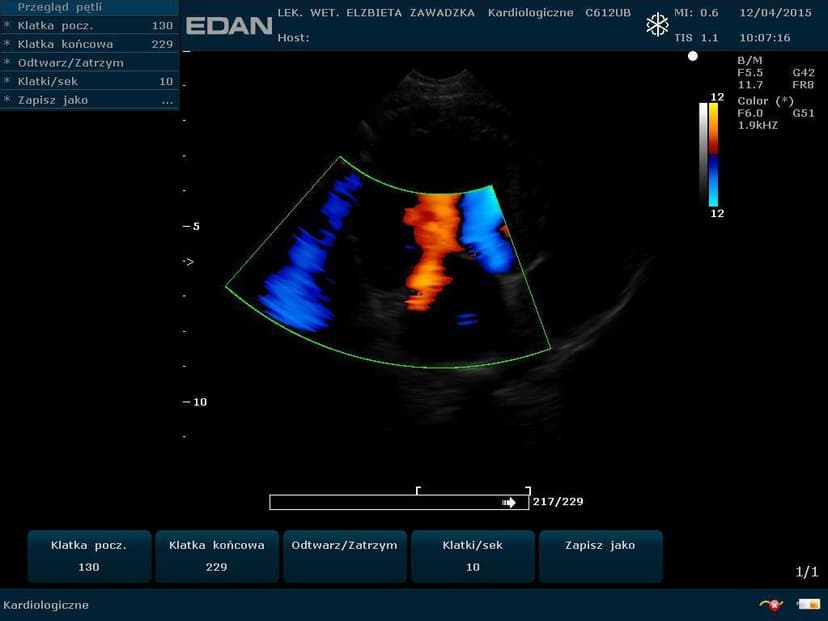
Task: Click the MI: 0.6 readout
Action: pyautogui.click(x=696, y=13)
